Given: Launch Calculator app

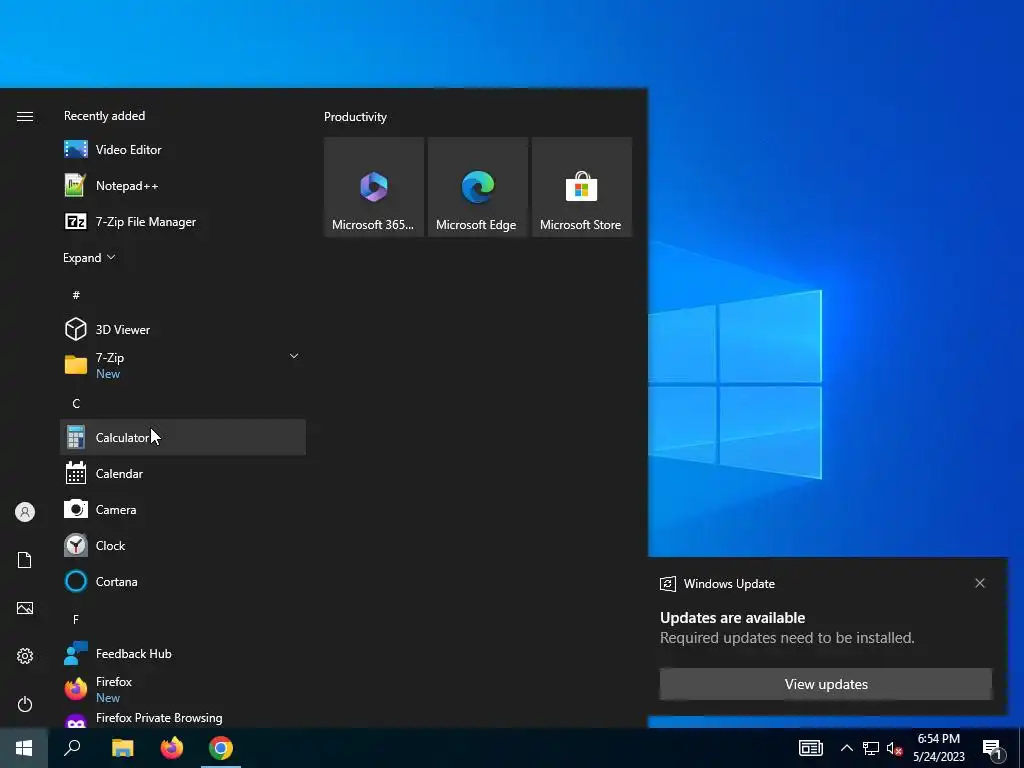Looking at the screenshot, I should click(183, 437).
